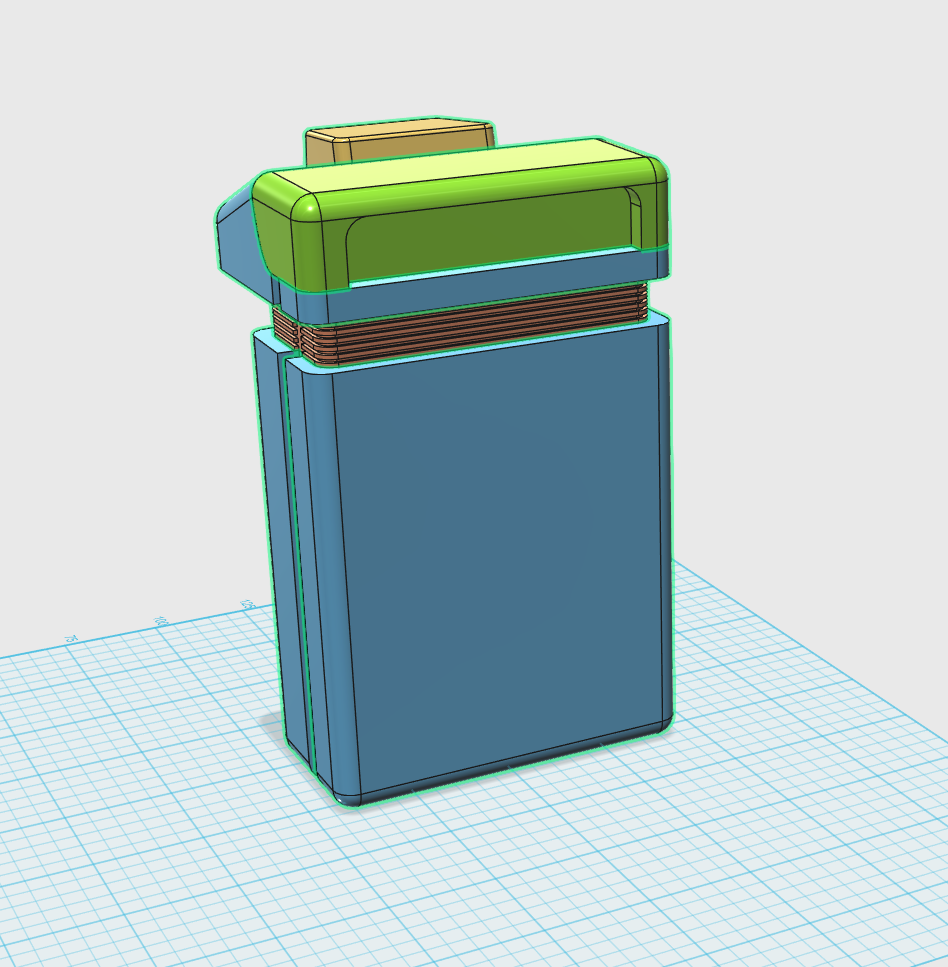Click the "75" grid ruler label
948x967 pixels.
pyautogui.click(x=70, y=638)
